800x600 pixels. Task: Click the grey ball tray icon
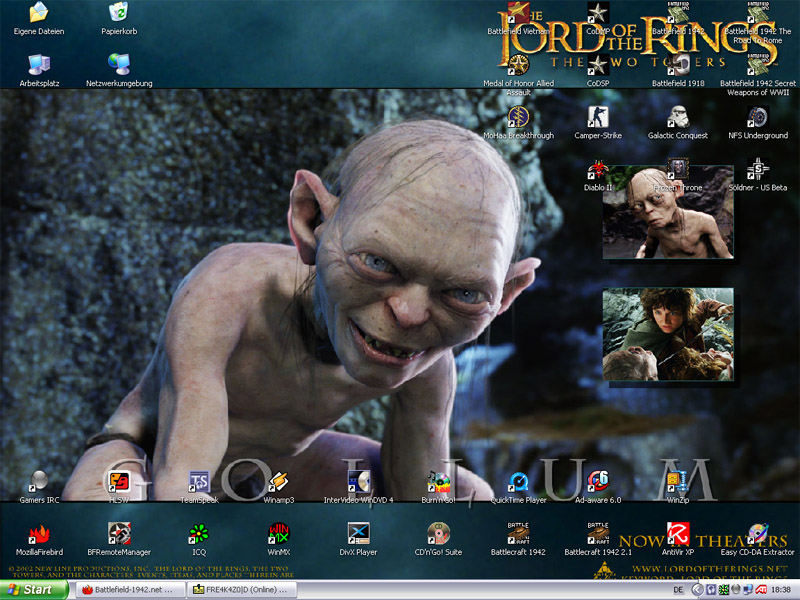[736, 590]
